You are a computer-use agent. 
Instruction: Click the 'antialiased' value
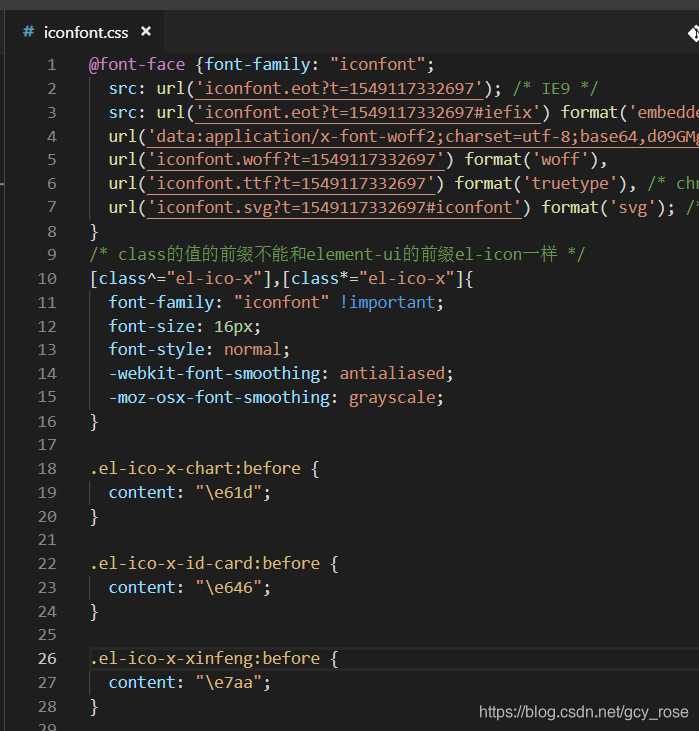pos(392,373)
